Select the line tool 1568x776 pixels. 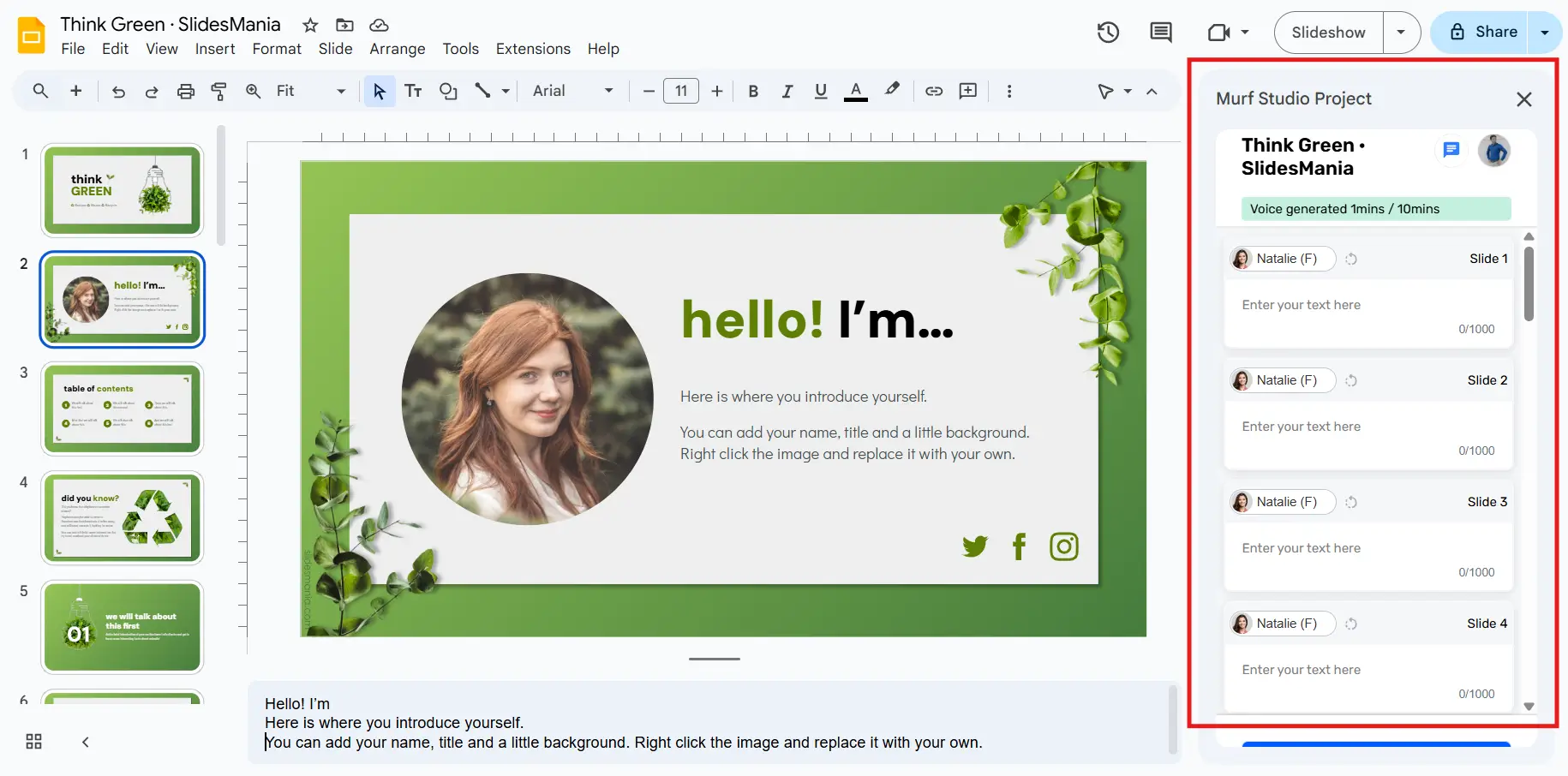pyautogui.click(x=483, y=91)
